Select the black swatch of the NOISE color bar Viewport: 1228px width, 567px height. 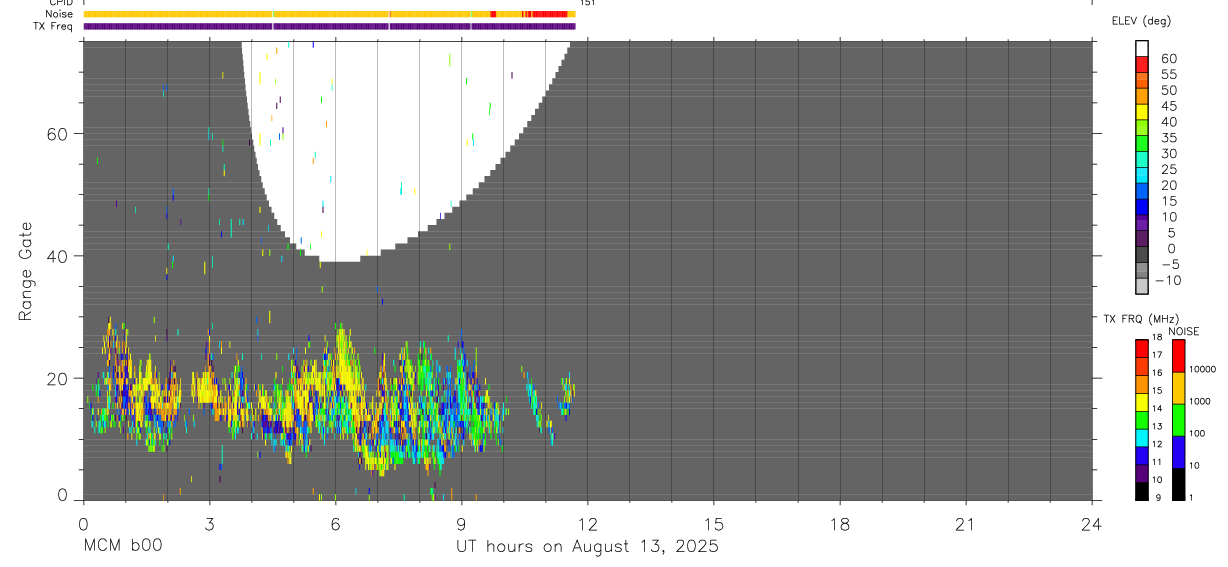point(1178,484)
